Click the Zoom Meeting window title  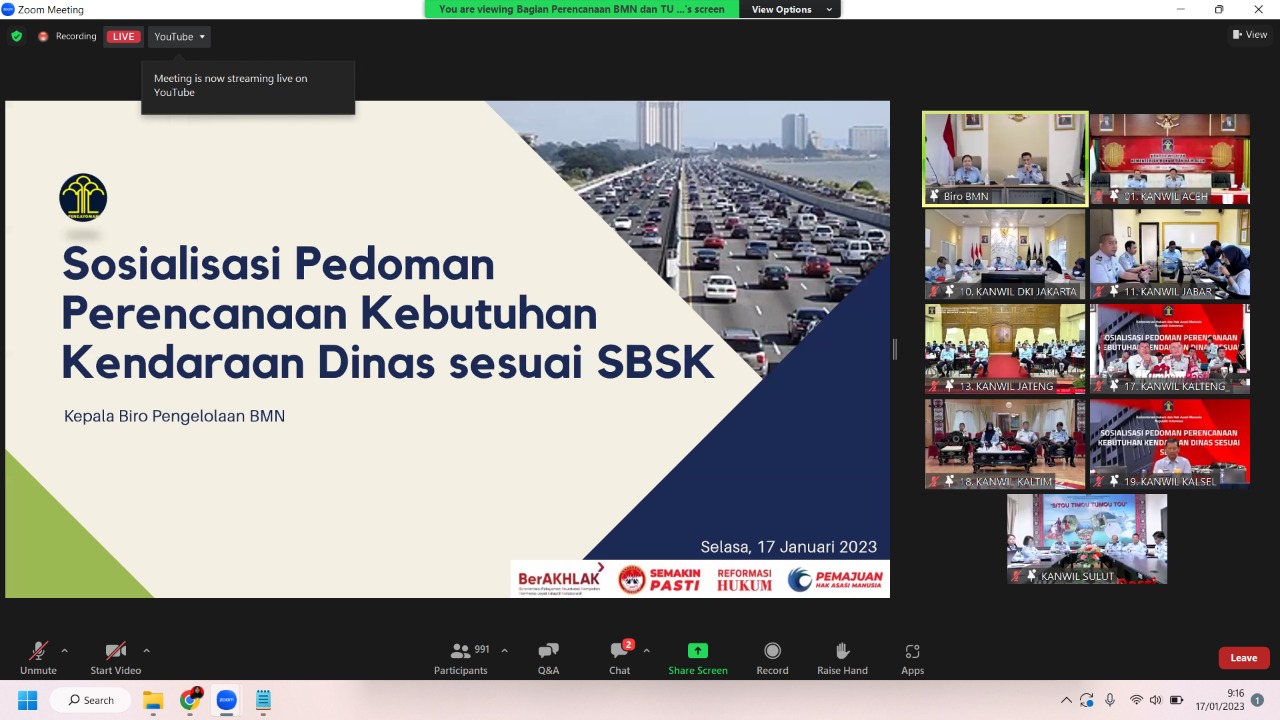tap(51, 9)
